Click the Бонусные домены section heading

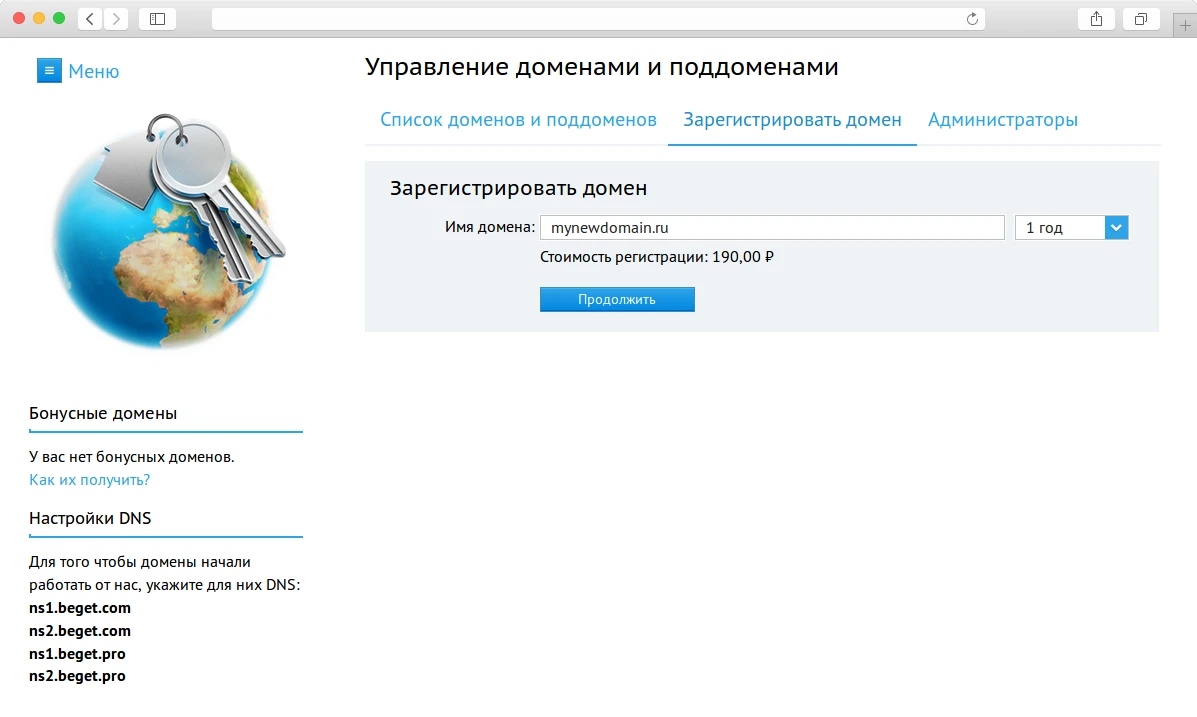click(103, 413)
